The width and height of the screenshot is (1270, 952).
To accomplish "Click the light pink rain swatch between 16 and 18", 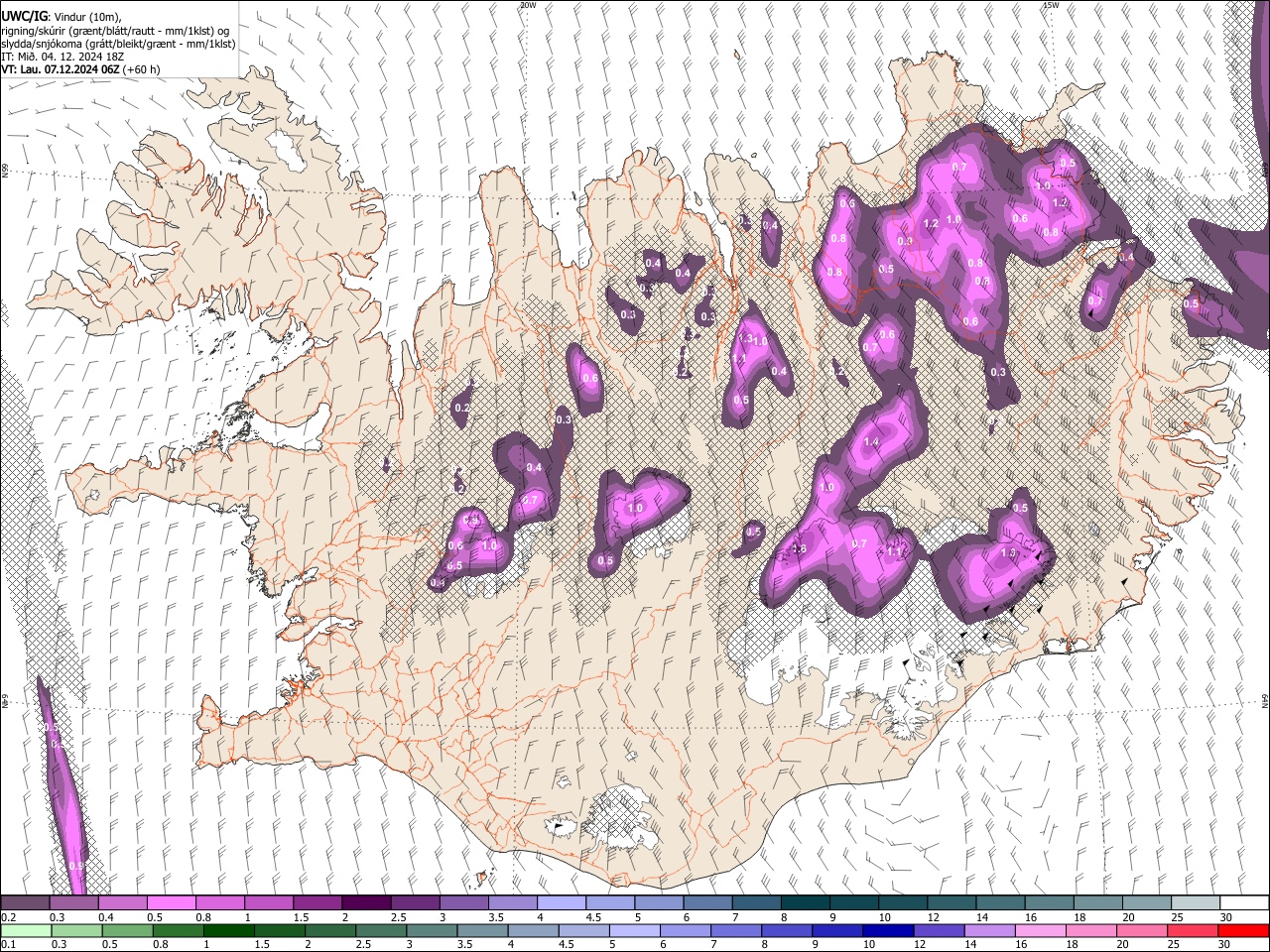I will [x=1042, y=930].
